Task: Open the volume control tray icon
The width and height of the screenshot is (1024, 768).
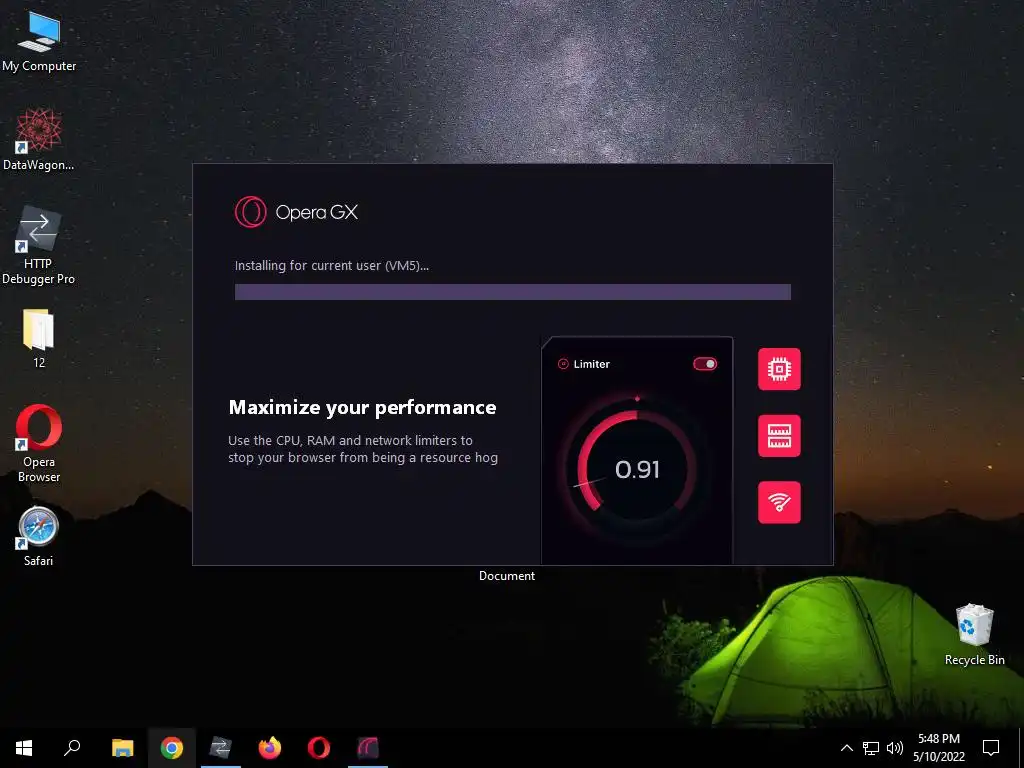Action: click(895, 748)
